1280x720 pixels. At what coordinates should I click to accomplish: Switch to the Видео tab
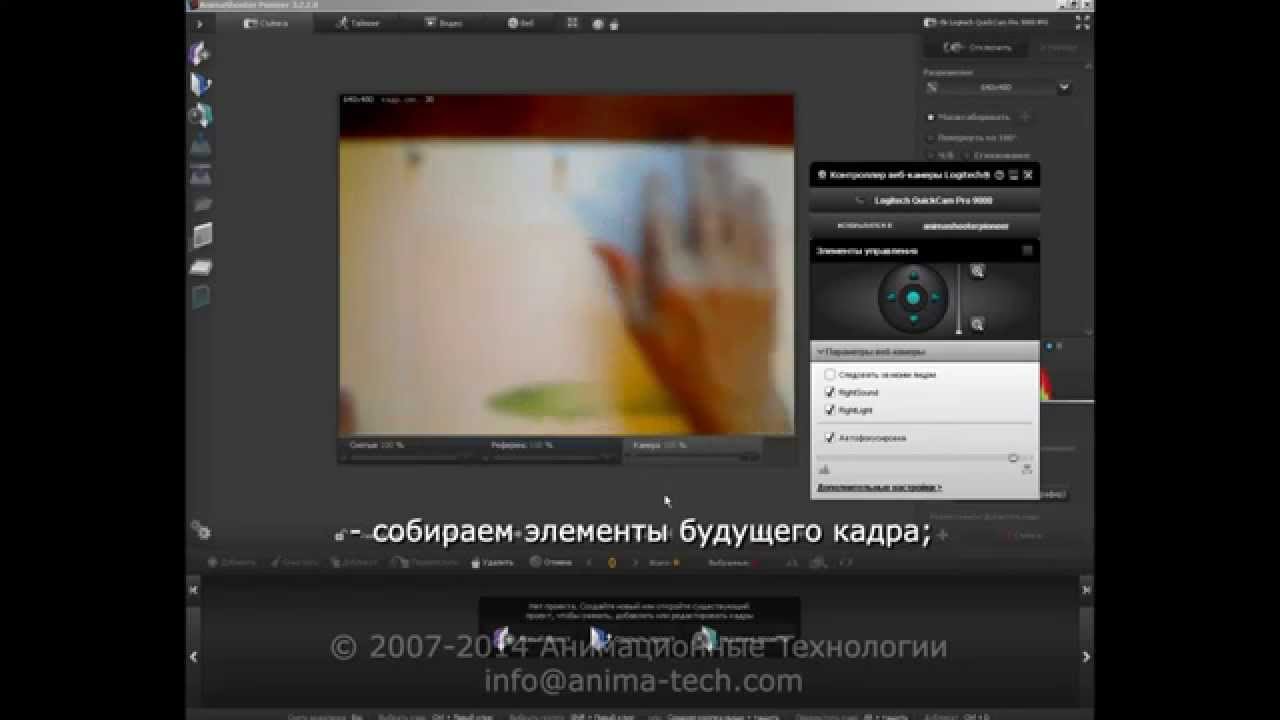(443, 23)
